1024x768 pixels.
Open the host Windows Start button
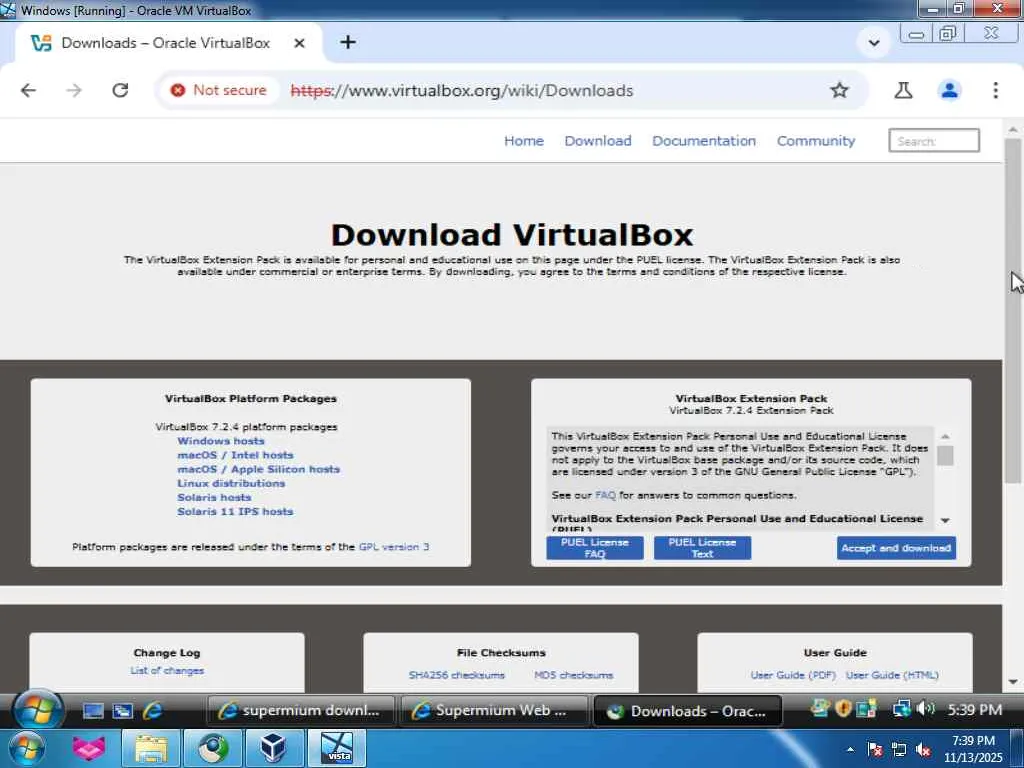pos(25,748)
